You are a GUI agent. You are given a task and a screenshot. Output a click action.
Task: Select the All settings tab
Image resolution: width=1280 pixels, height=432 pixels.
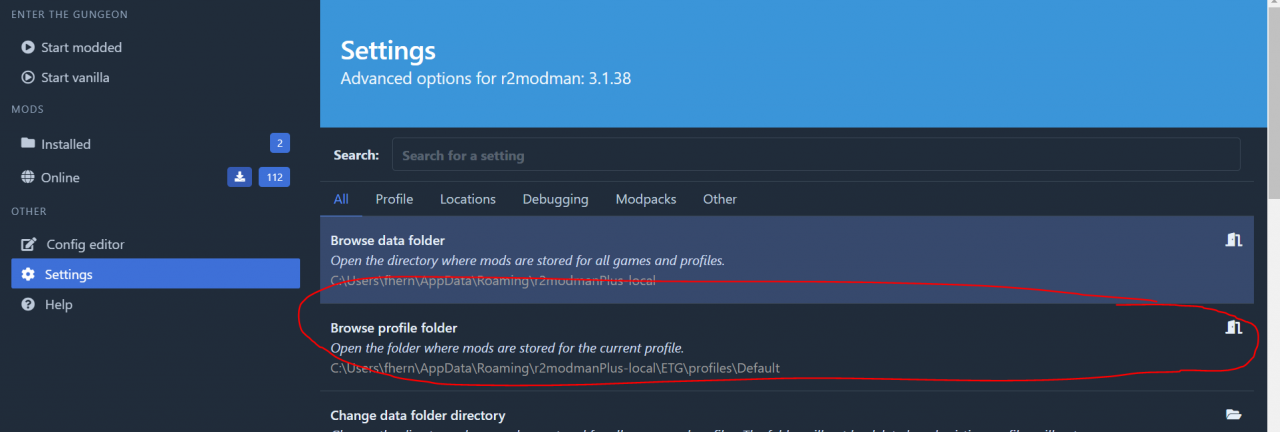[341, 199]
